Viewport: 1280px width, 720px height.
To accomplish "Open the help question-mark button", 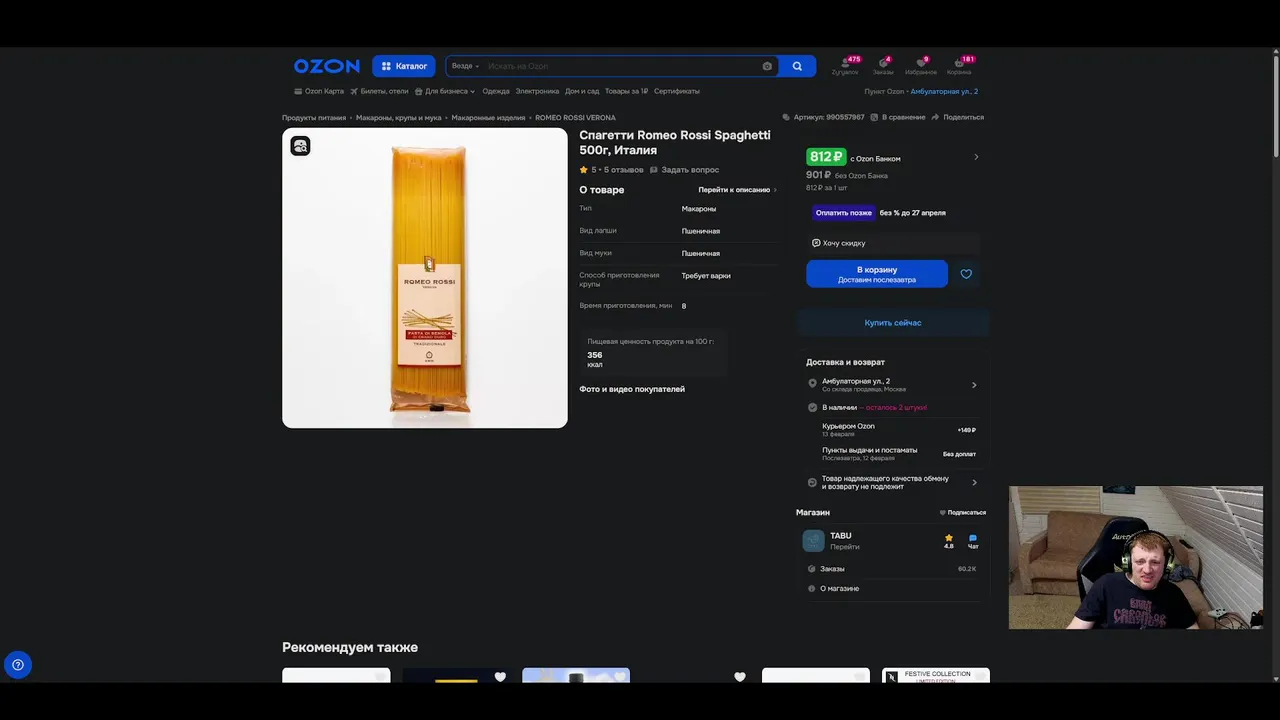I will pos(18,665).
